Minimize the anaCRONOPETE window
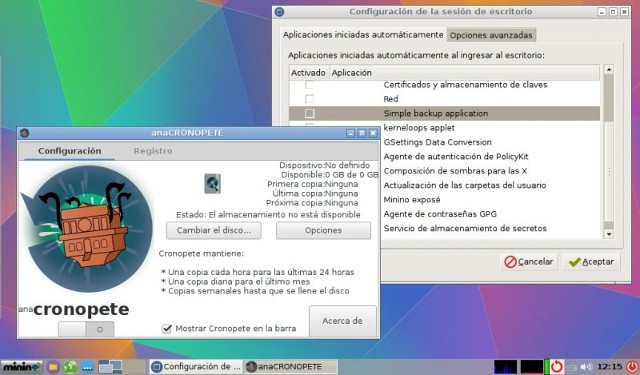 350,133
